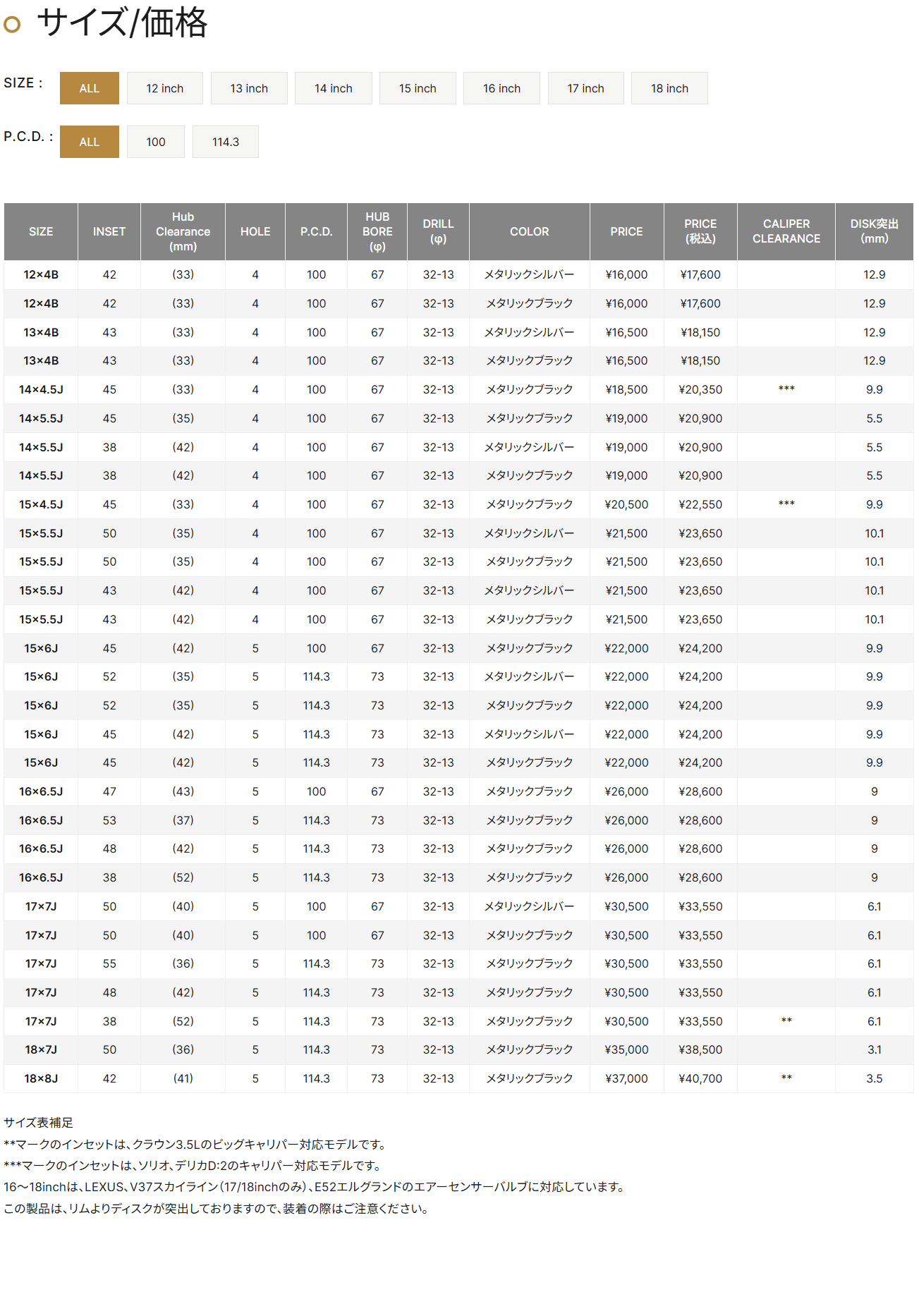Filter sizes by 12 inch
This screenshot has height=1316, width=919.
pyautogui.click(x=164, y=88)
